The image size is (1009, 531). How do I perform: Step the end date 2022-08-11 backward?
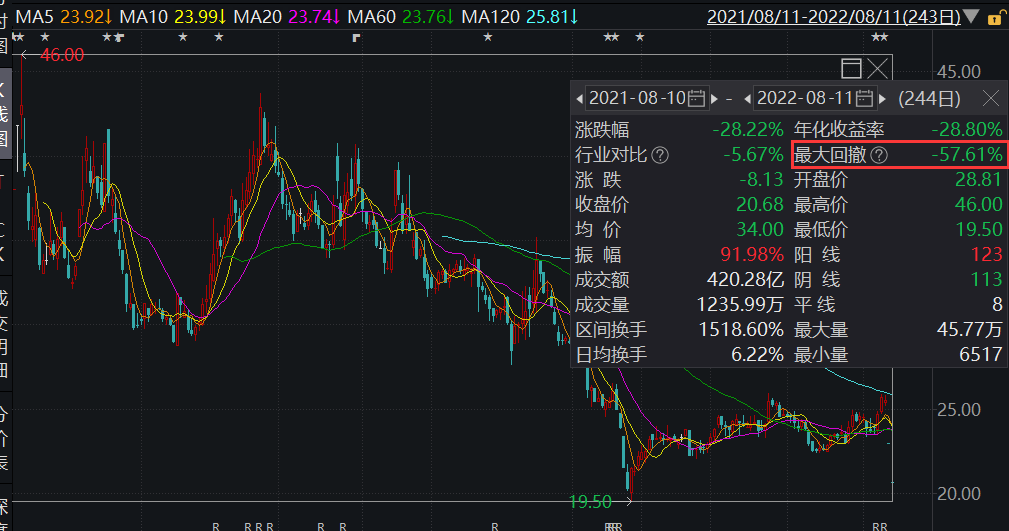(x=747, y=99)
